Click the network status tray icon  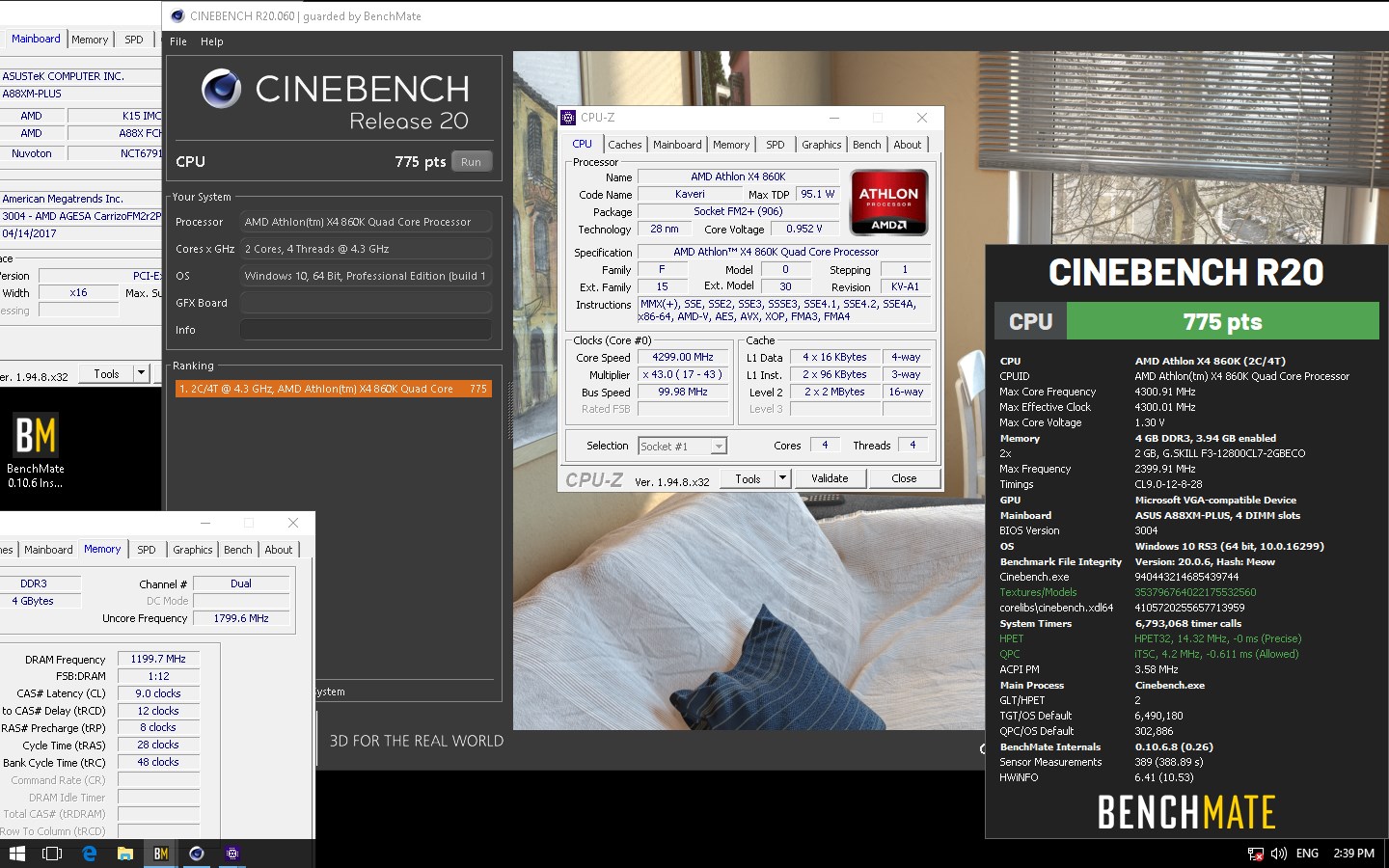click(x=1255, y=854)
